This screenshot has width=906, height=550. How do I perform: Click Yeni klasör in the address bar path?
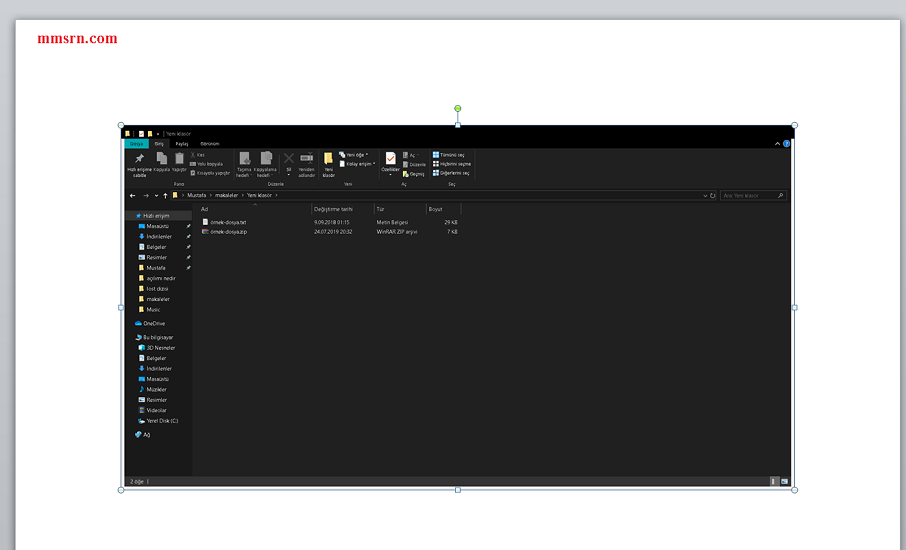tap(259, 195)
